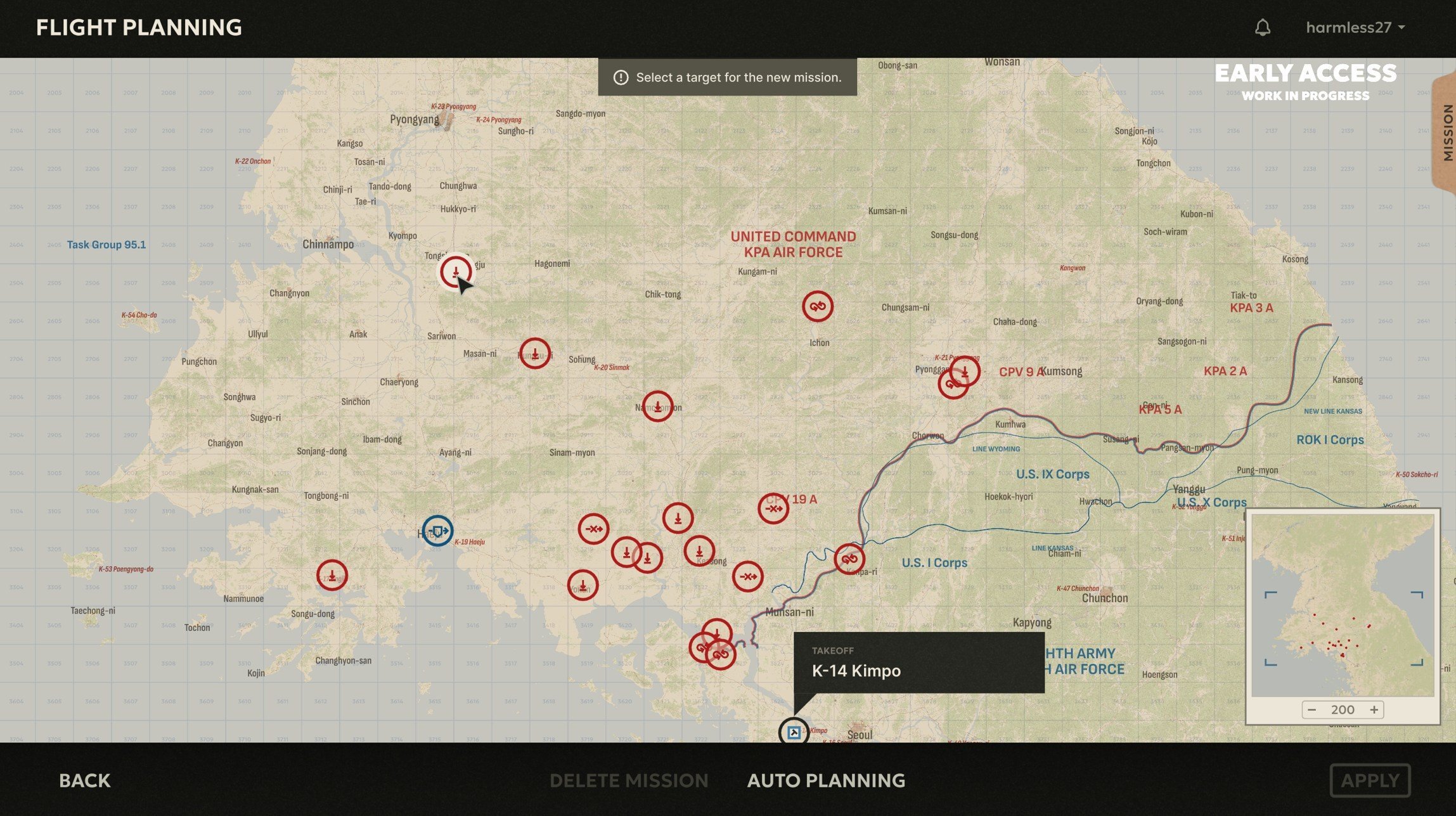Expand the harmless27 account dropdown

(1355, 27)
